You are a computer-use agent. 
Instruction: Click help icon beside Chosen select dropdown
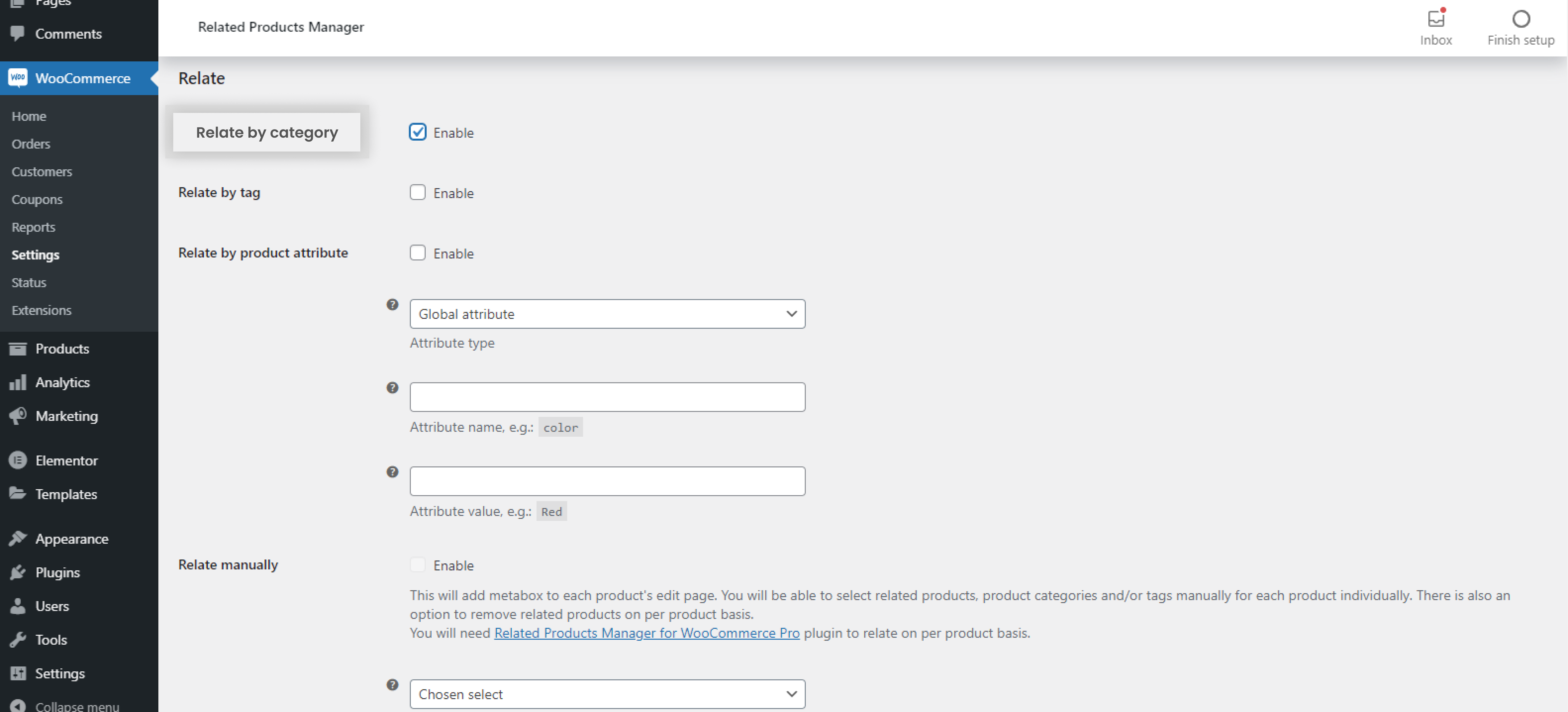tap(392, 684)
